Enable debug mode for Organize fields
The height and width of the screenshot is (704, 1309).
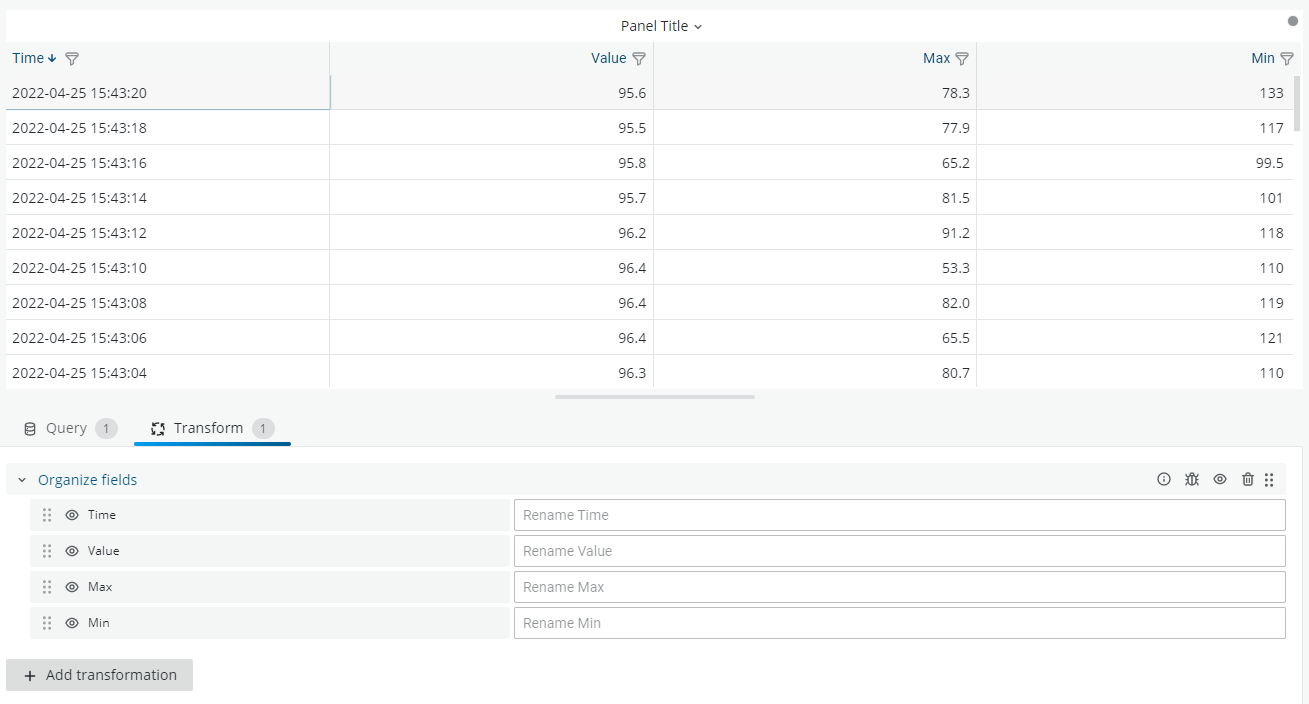(1191, 479)
